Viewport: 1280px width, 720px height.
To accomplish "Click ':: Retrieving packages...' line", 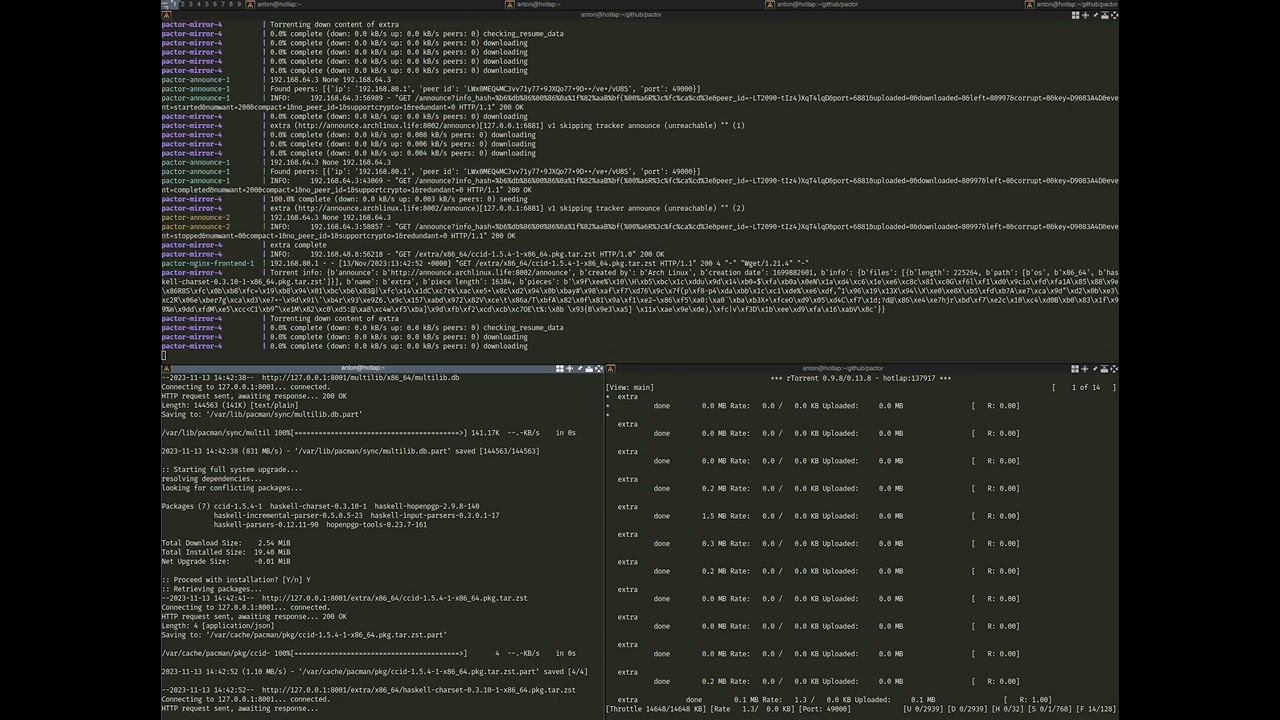I will (x=214, y=589).
